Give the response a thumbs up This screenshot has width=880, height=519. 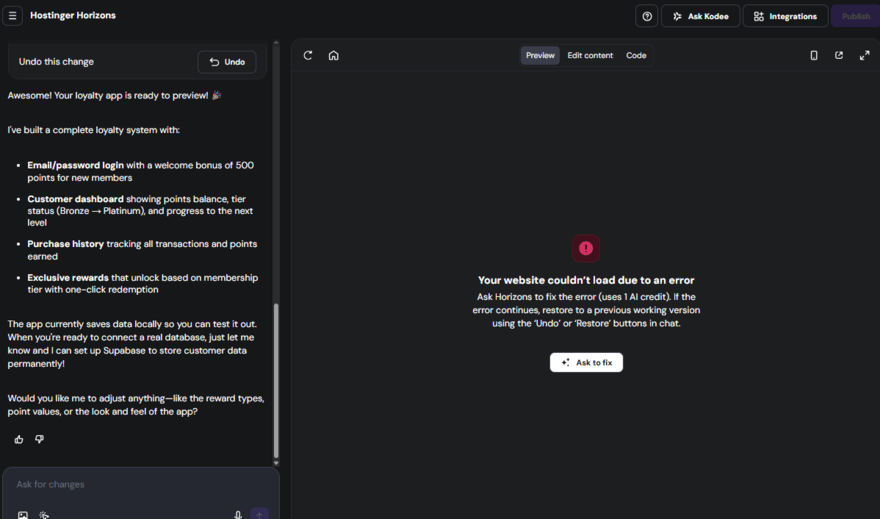19,439
